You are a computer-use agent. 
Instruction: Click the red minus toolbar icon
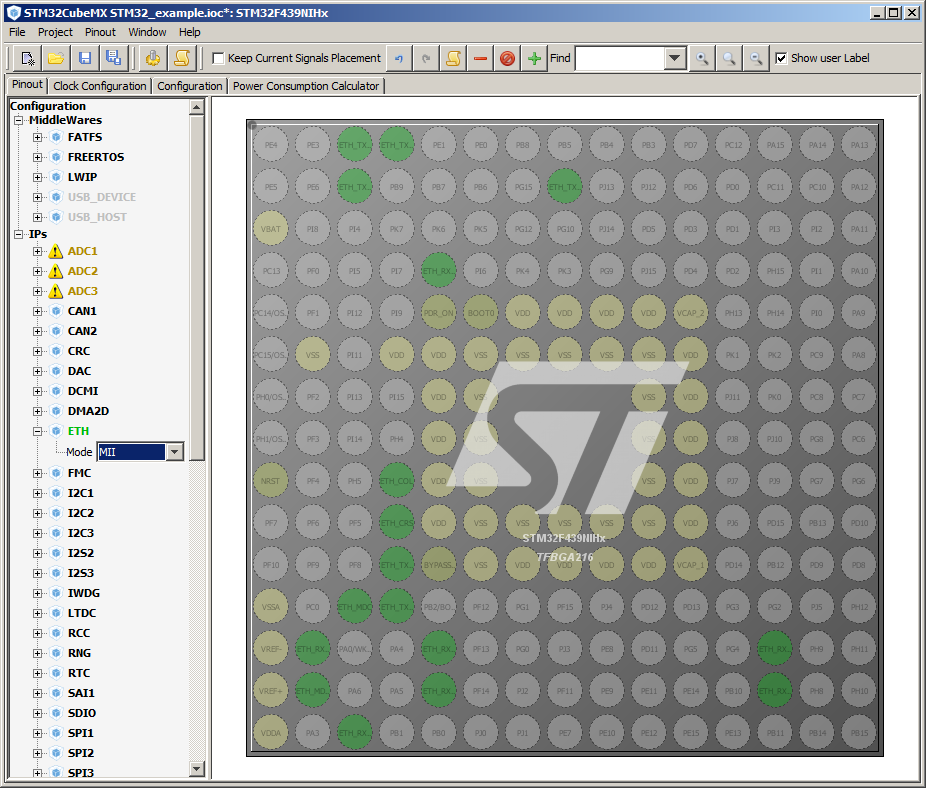coord(481,58)
